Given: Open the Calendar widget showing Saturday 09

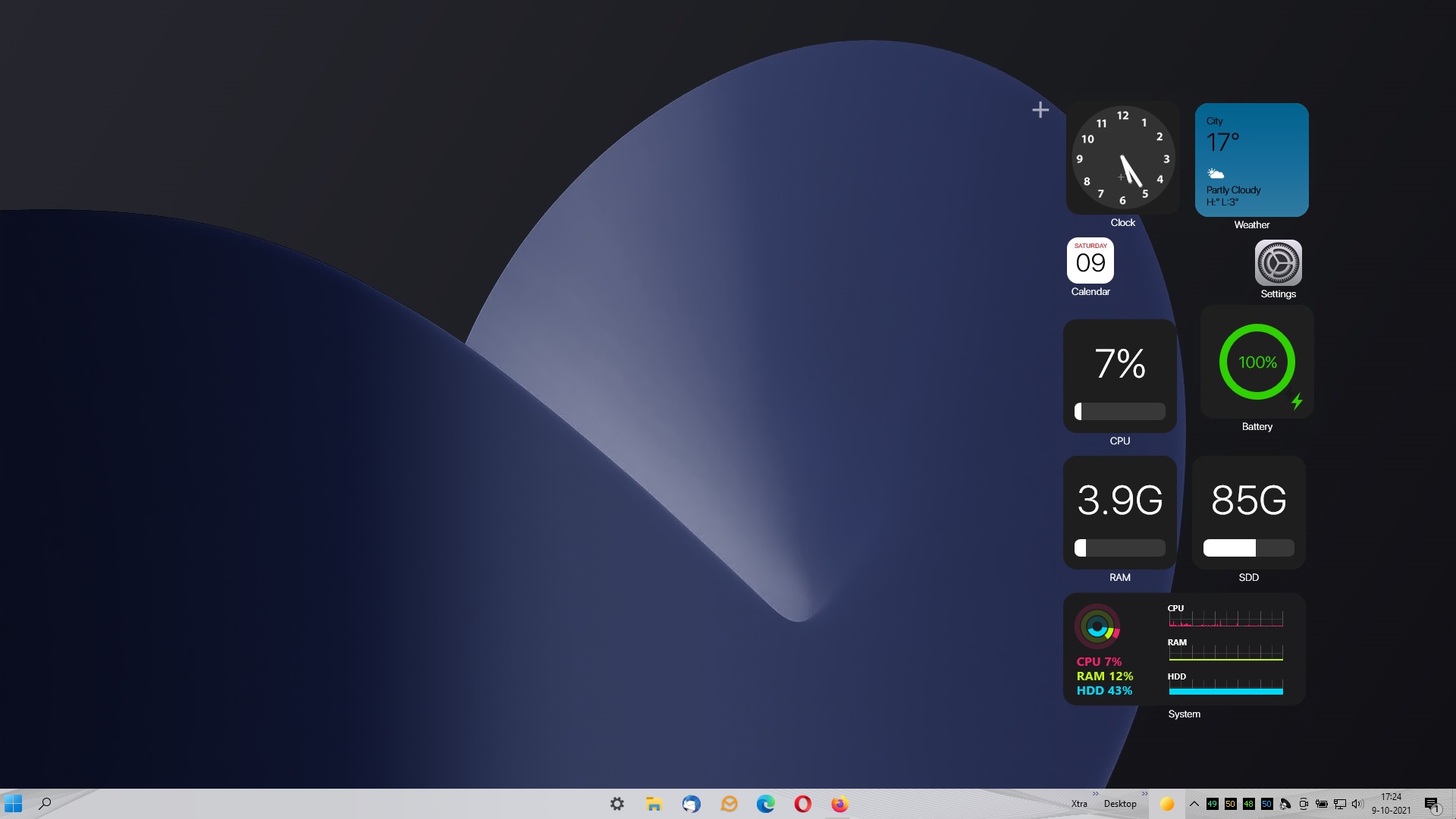Looking at the screenshot, I should (x=1090, y=260).
